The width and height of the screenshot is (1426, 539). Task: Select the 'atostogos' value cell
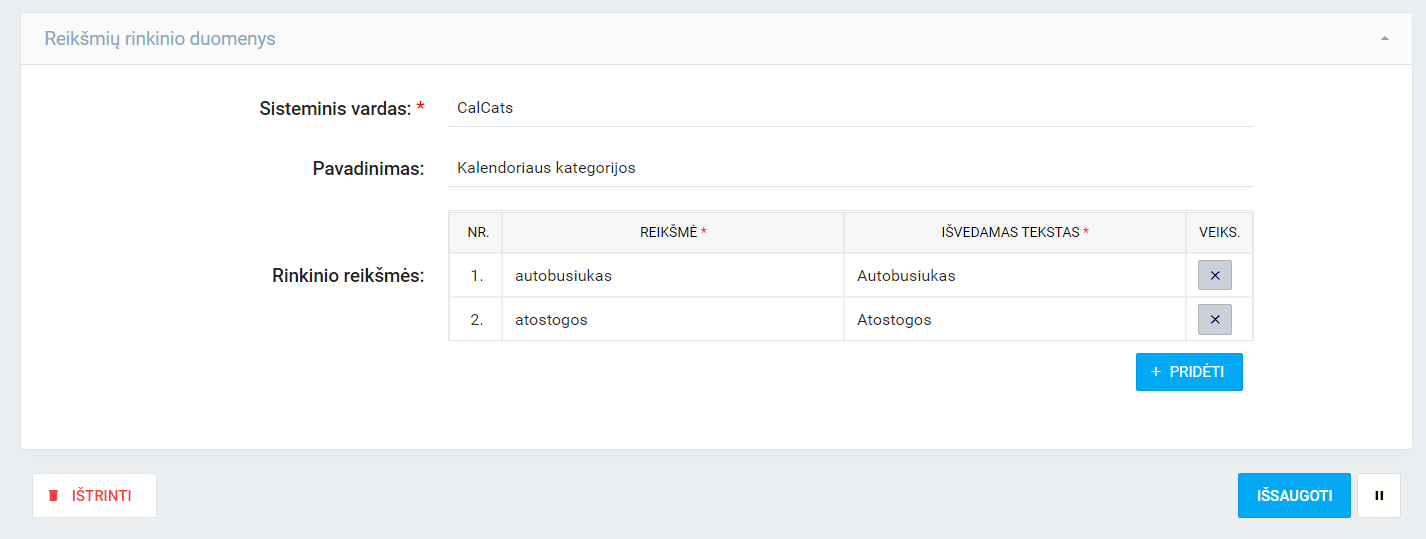tap(672, 320)
